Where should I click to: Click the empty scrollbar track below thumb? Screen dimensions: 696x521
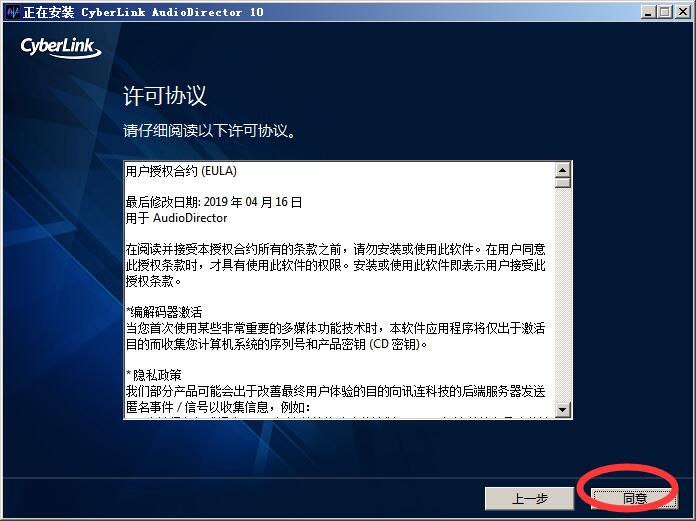click(x=563, y=295)
